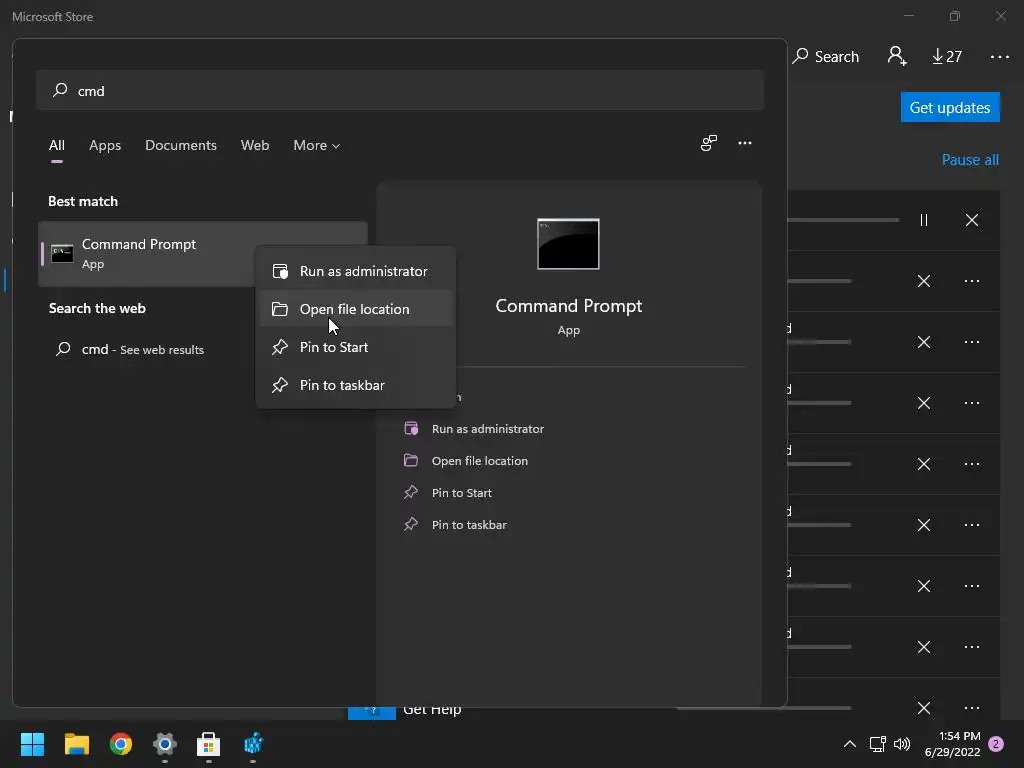
Task: Select Run as administrator in context menu
Action: click(356, 271)
